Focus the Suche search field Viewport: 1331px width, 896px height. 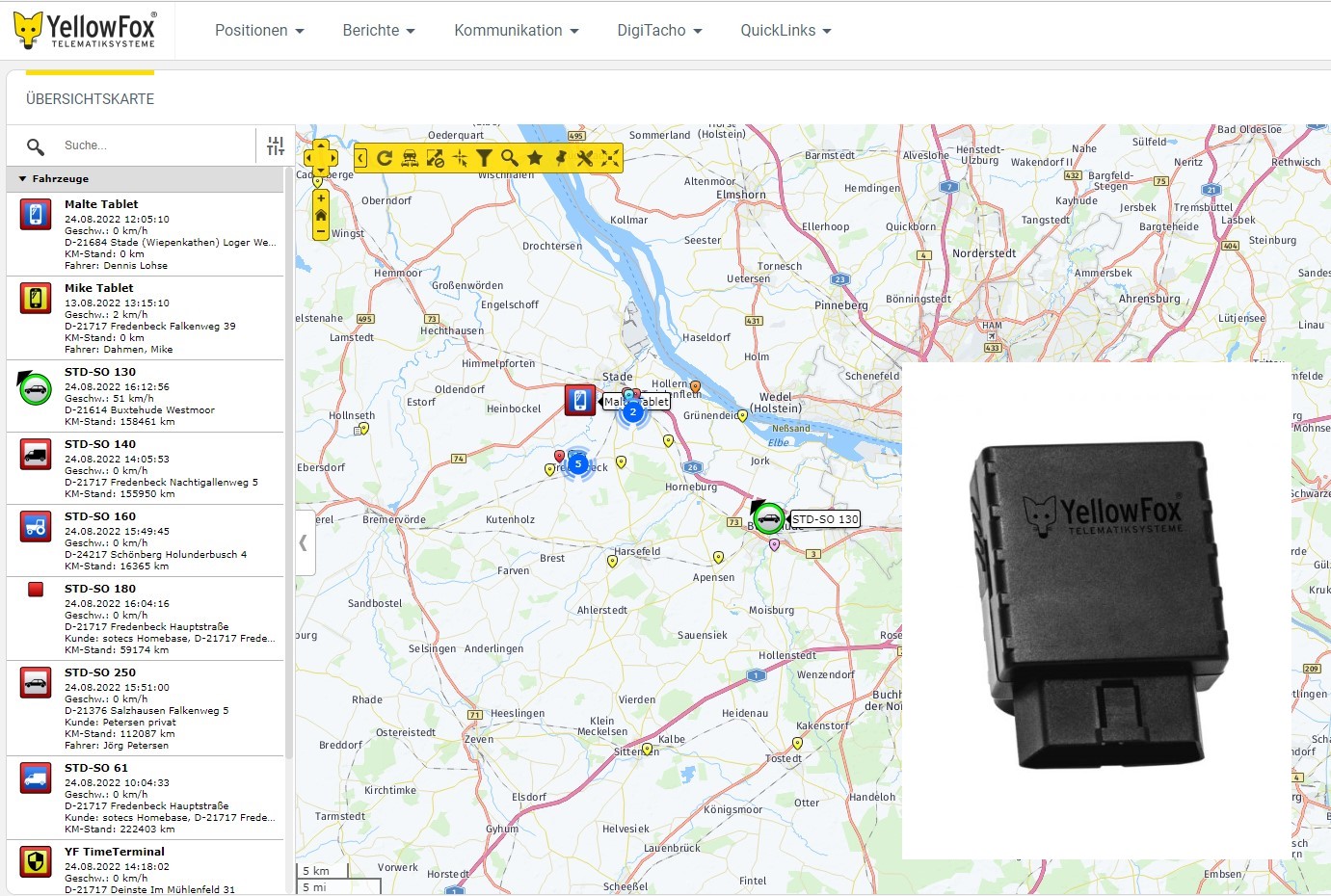coord(154,145)
